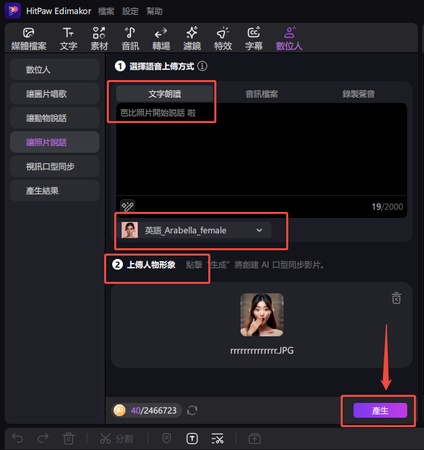Click the auto-cut scissors lines icon
This screenshot has width=424, height=450.
click(x=217, y=439)
